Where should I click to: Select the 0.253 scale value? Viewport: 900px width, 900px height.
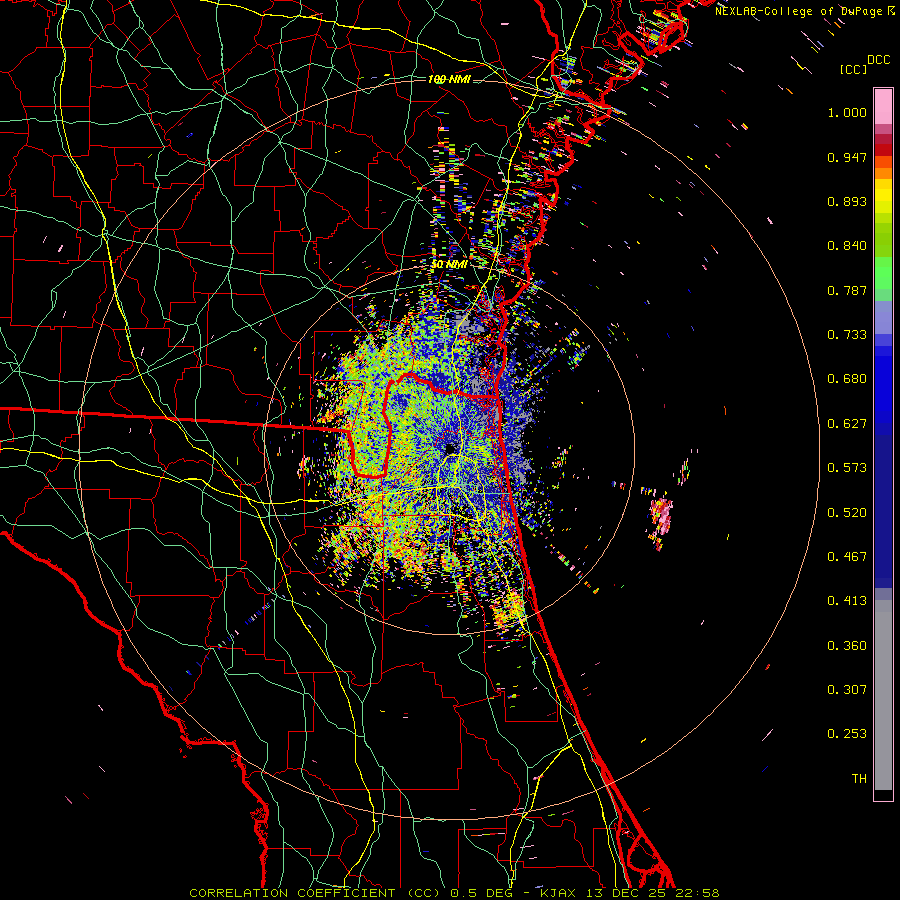pyautogui.click(x=847, y=734)
